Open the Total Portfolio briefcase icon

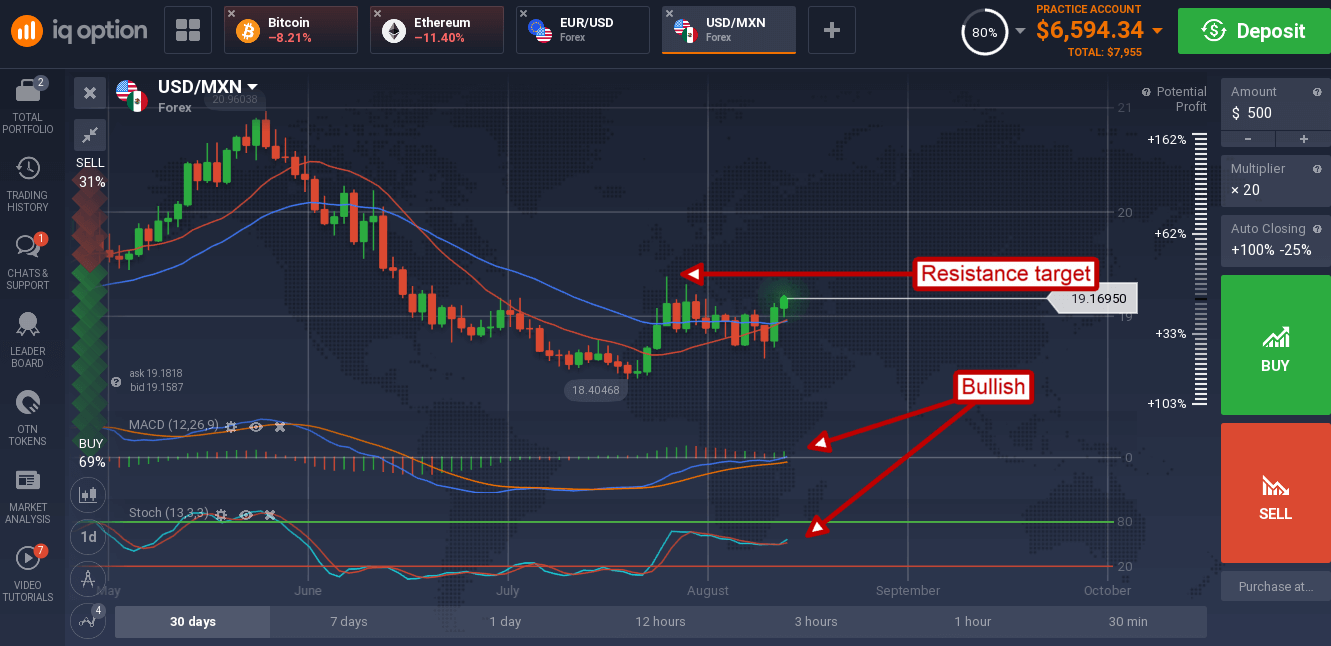click(27, 92)
